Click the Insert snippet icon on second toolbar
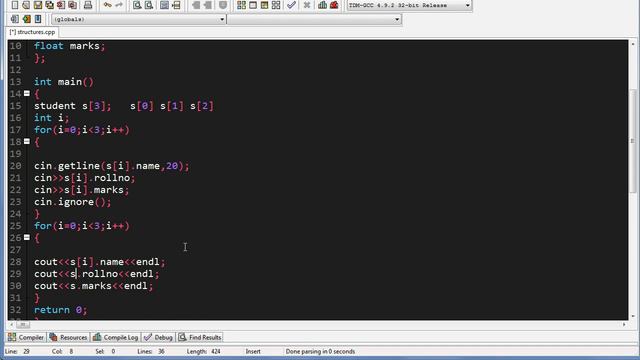The image size is (640, 360). (15, 19)
